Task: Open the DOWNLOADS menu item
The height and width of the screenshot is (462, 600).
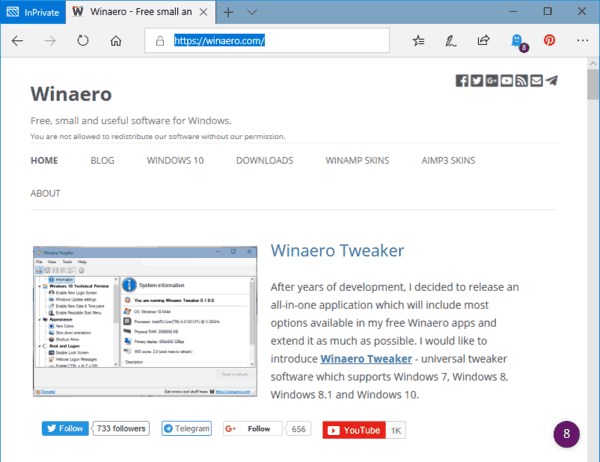Action: point(265,160)
